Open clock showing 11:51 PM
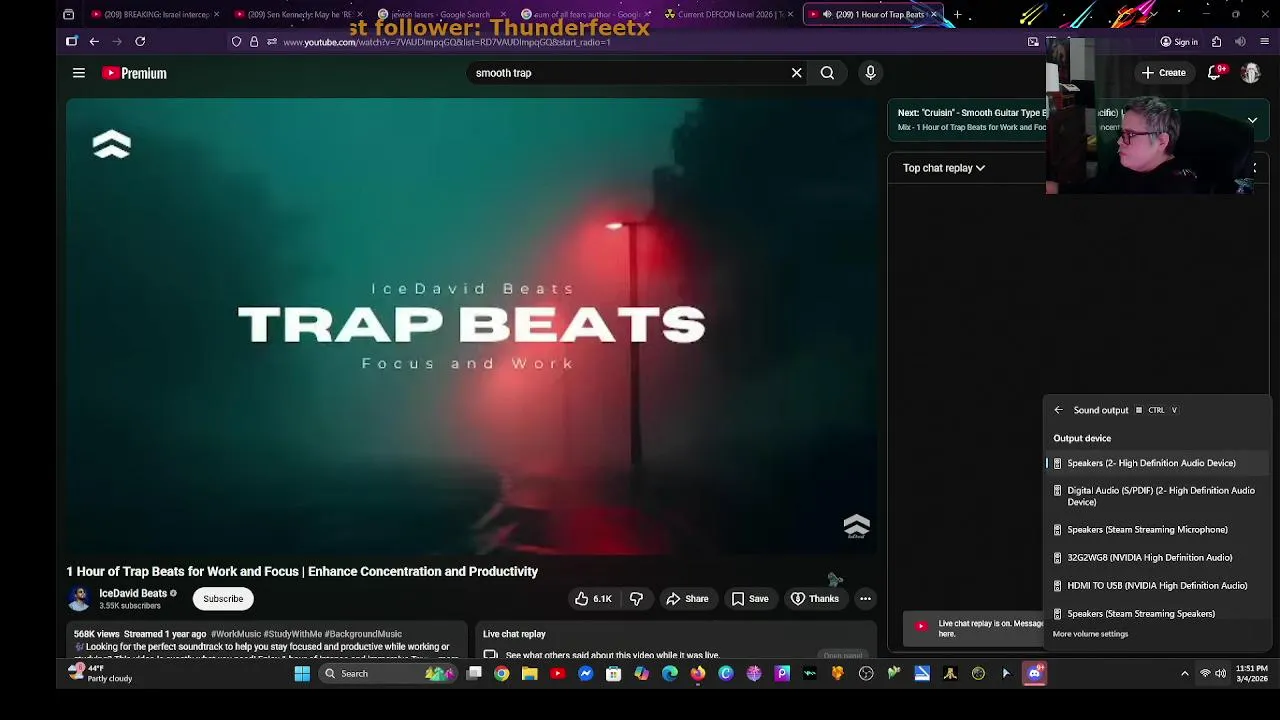Viewport: 1280px width, 720px height. (x=1251, y=674)
